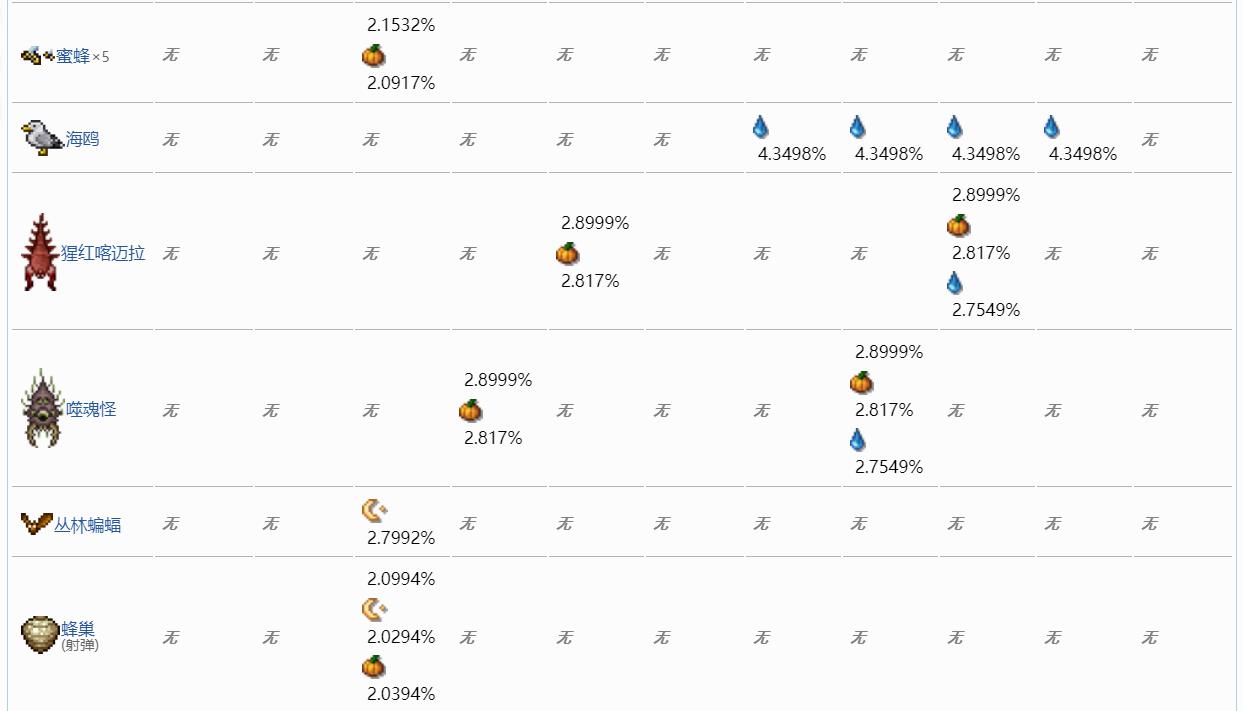The image size is (1243, 711).
Task: Go to the 噬魂怪 page link
Action: [91, 409]
